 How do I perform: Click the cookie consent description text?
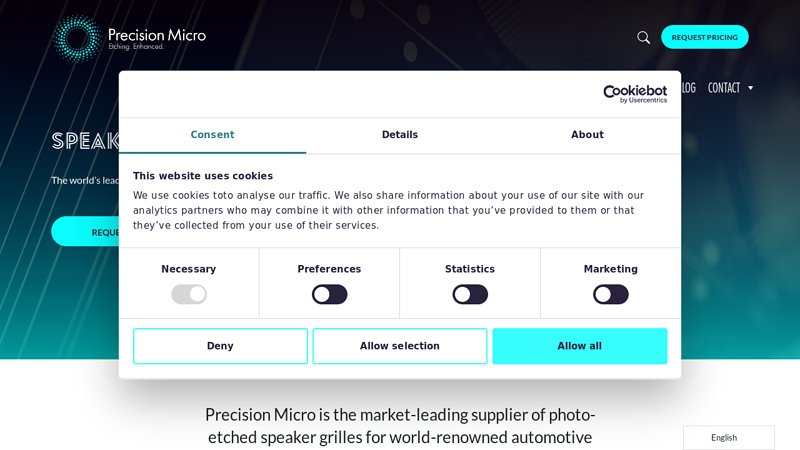388,210
